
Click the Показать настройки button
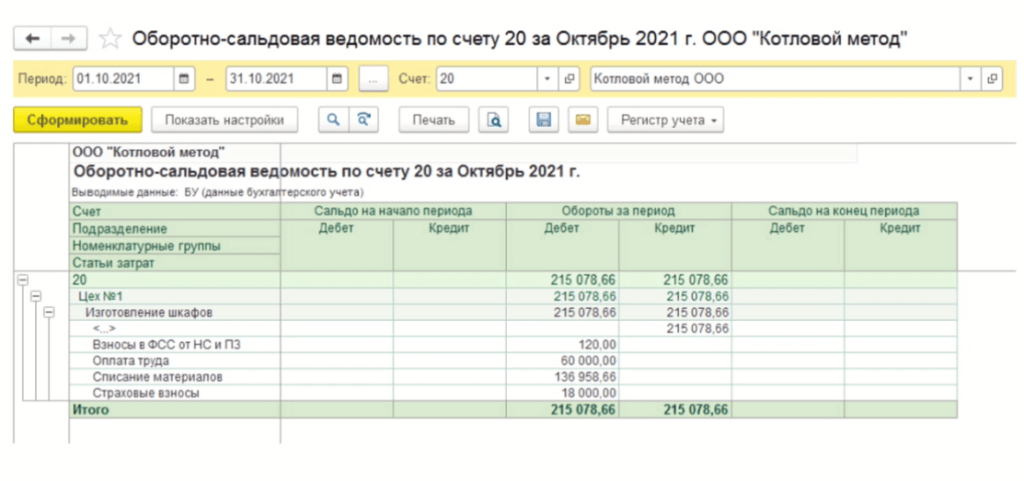pos(224,120)
